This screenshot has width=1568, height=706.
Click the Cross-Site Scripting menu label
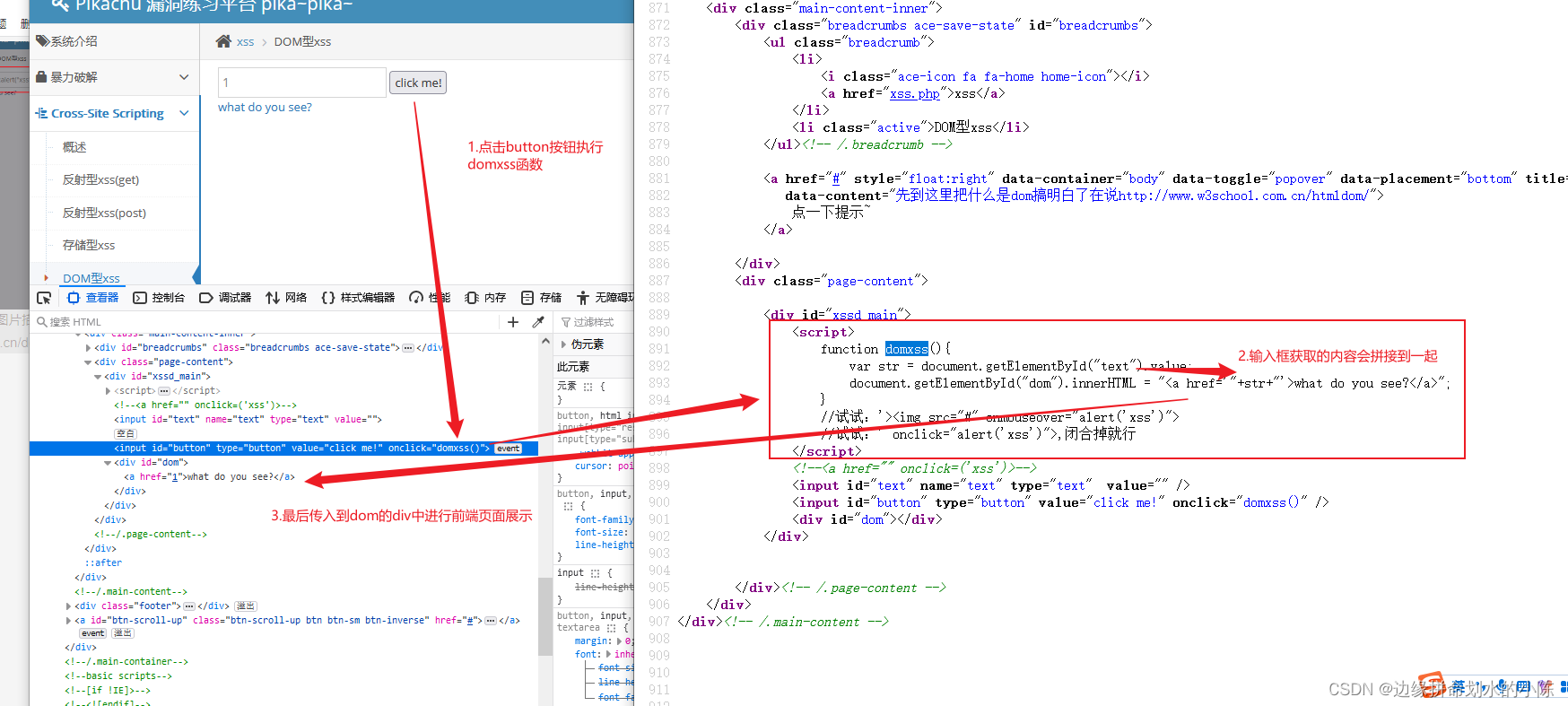pos(108,114)
